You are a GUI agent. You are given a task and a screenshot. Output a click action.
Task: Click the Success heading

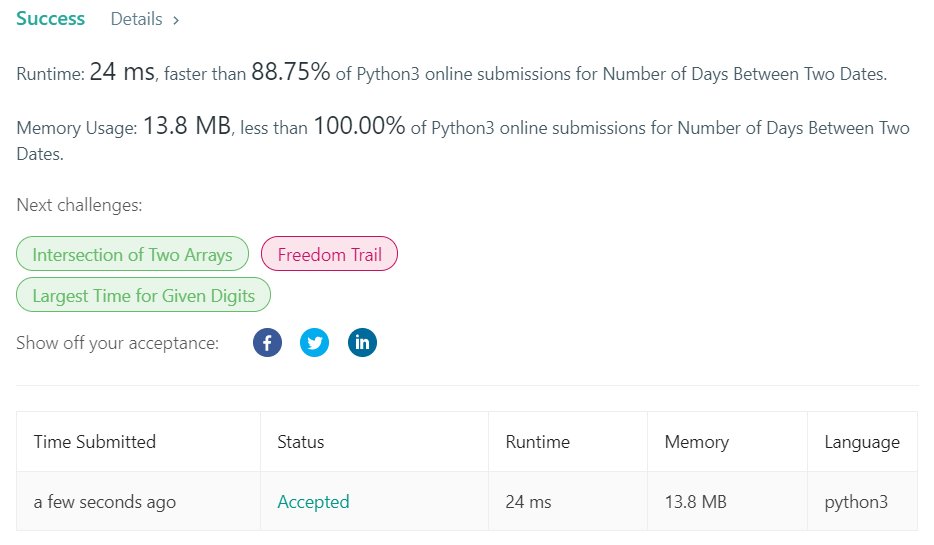click(x=50, y=19)
